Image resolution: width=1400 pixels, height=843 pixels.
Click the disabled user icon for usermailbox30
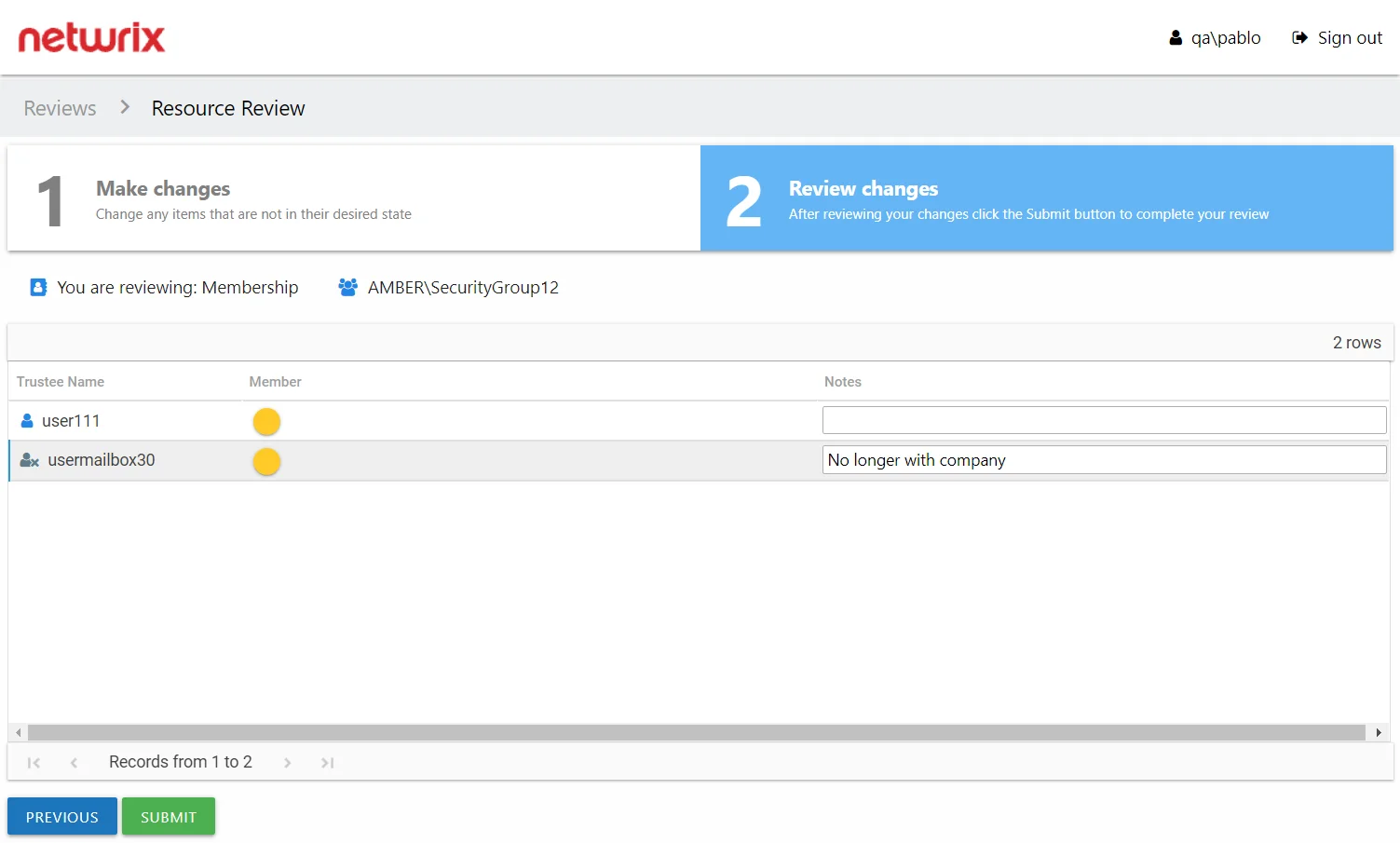tap(30, 460)
